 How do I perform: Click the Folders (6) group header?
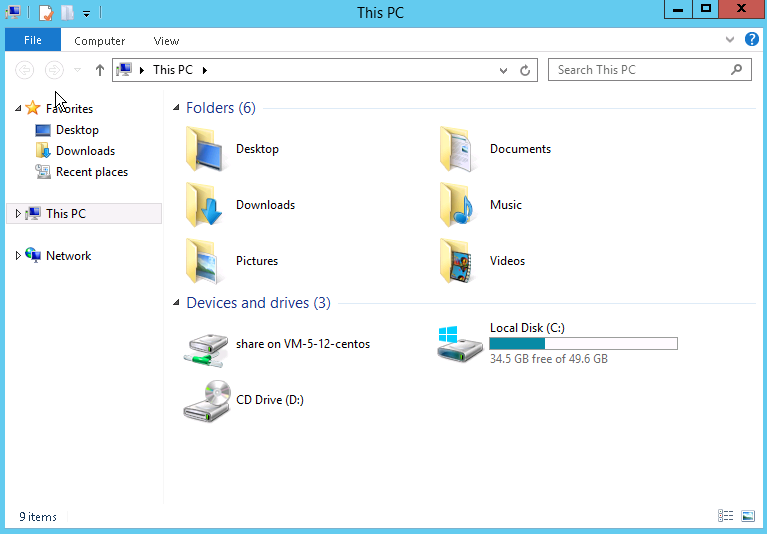(x=221, y=108)
